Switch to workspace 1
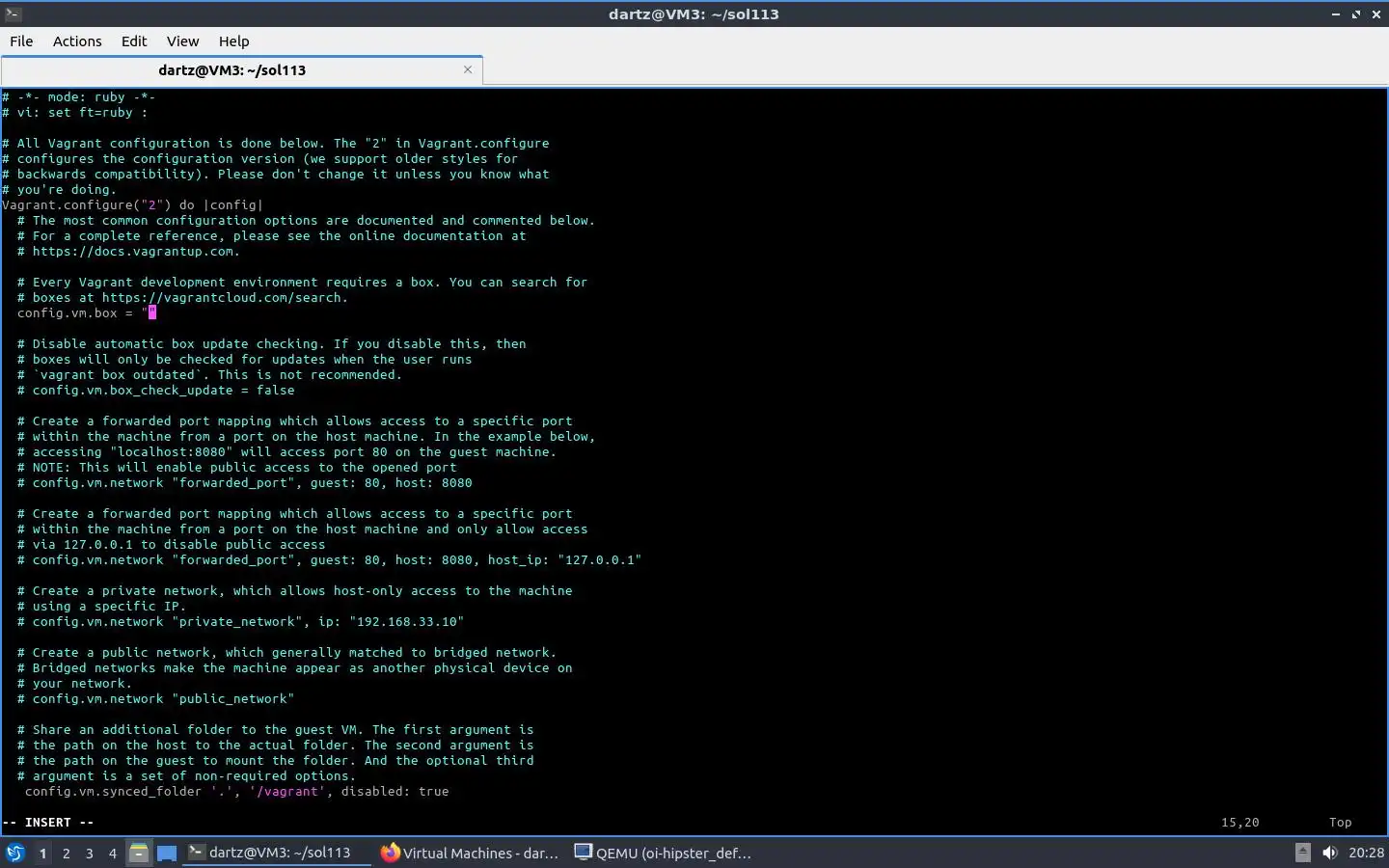This screenshot has width=1389, height=868. 42,853
